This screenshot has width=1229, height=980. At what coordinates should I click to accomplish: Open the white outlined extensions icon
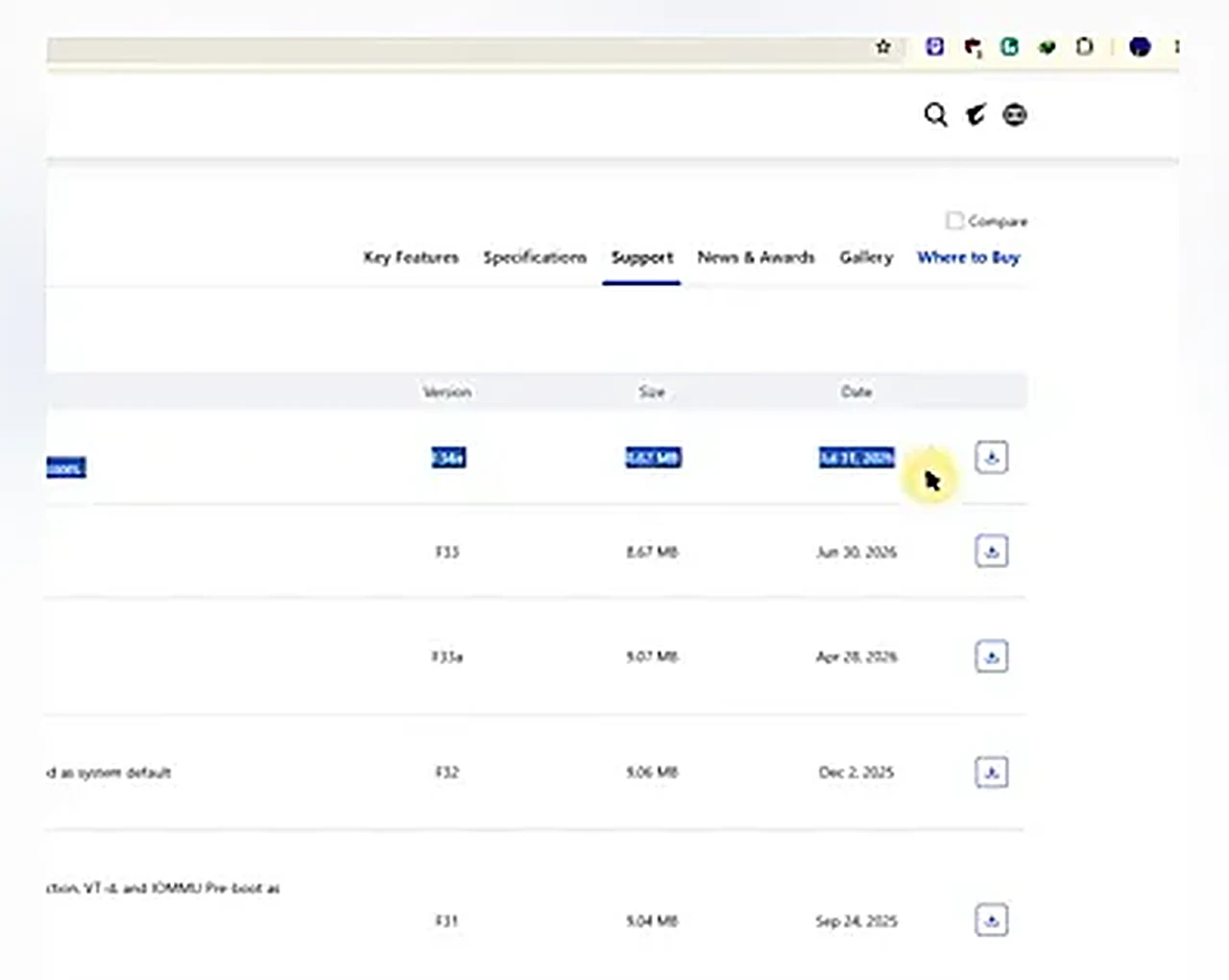point(1084,46)
